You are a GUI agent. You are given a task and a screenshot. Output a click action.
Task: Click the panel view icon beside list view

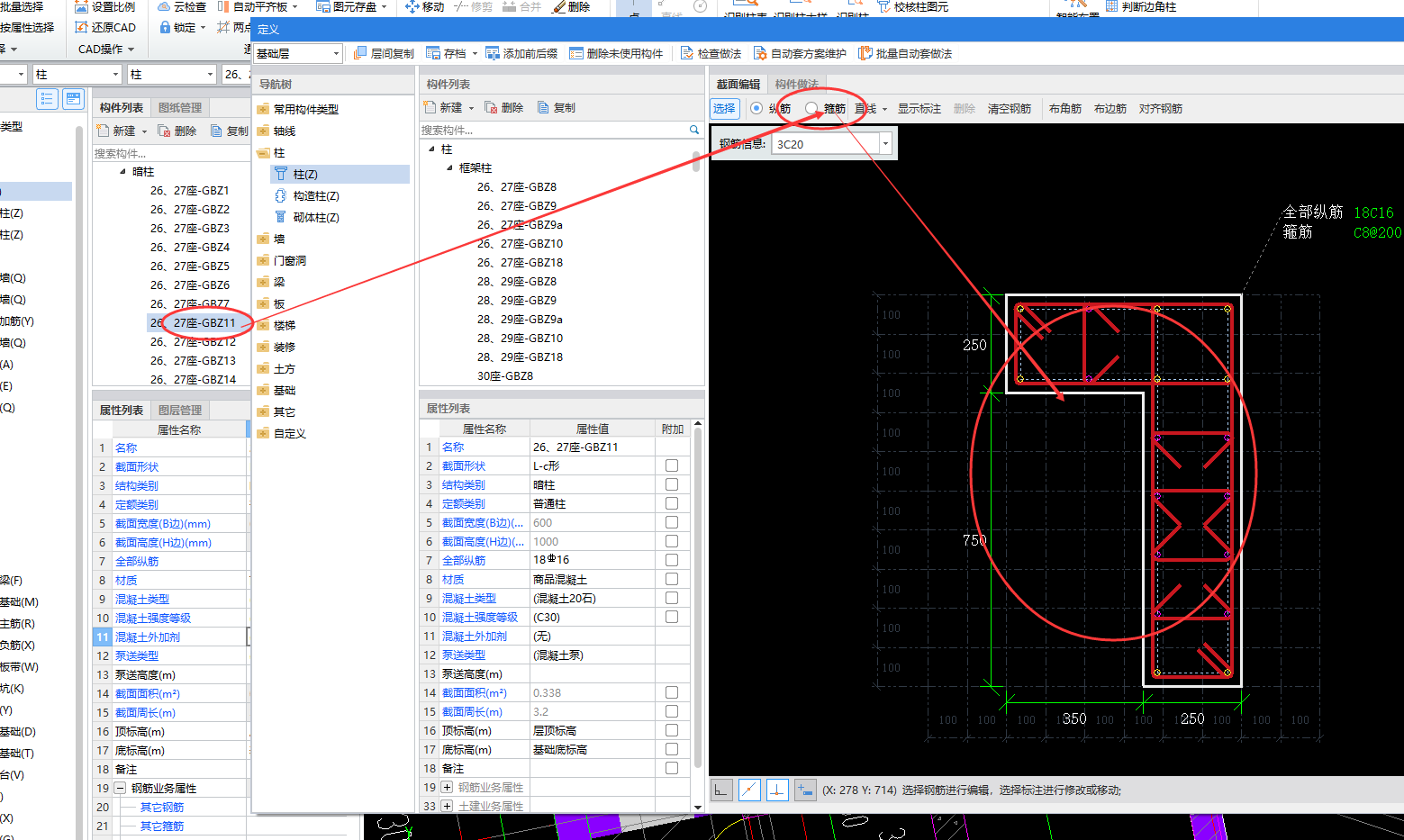(x=73, y=99)
